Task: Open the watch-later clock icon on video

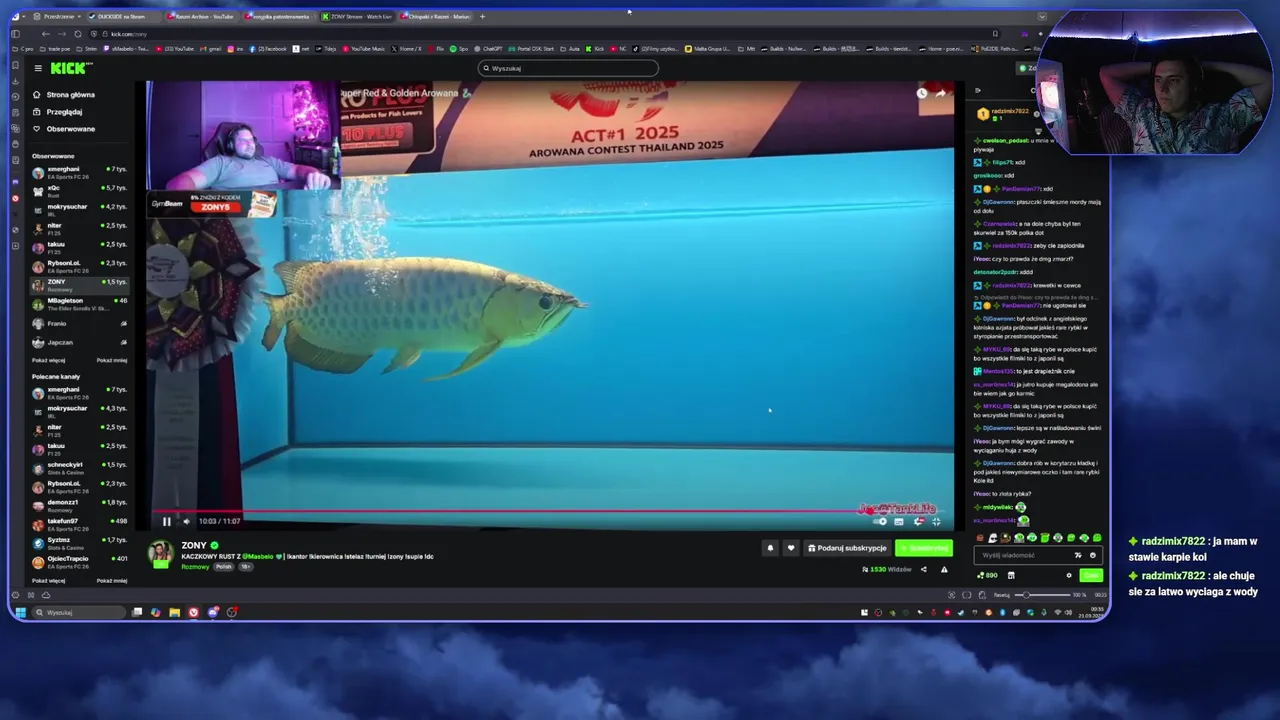Action: [x=921, y=93]
